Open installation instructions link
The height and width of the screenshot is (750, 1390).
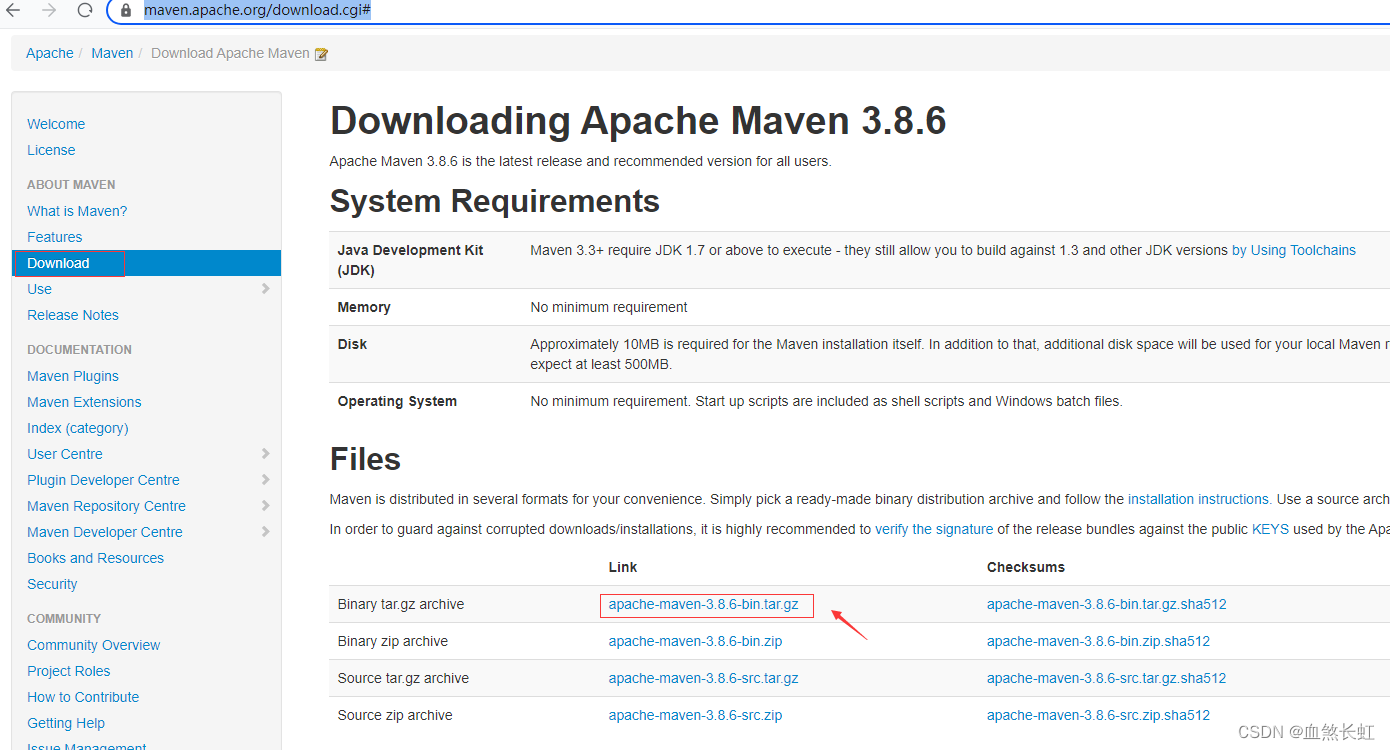tap(1198, 499)
